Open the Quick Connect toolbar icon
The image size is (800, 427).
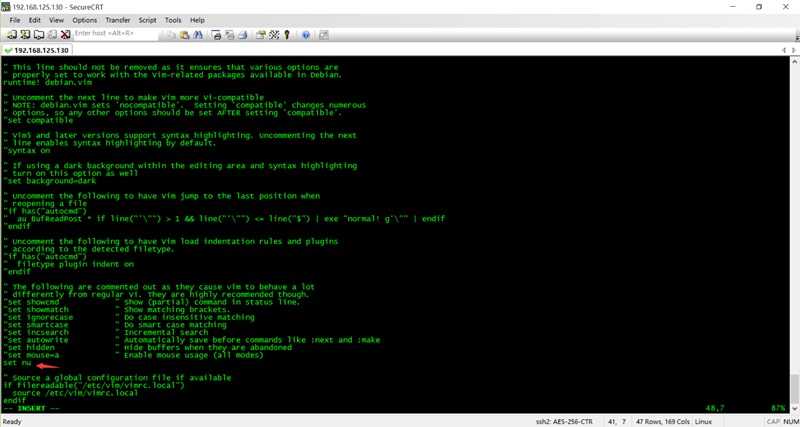click(24, 35)
